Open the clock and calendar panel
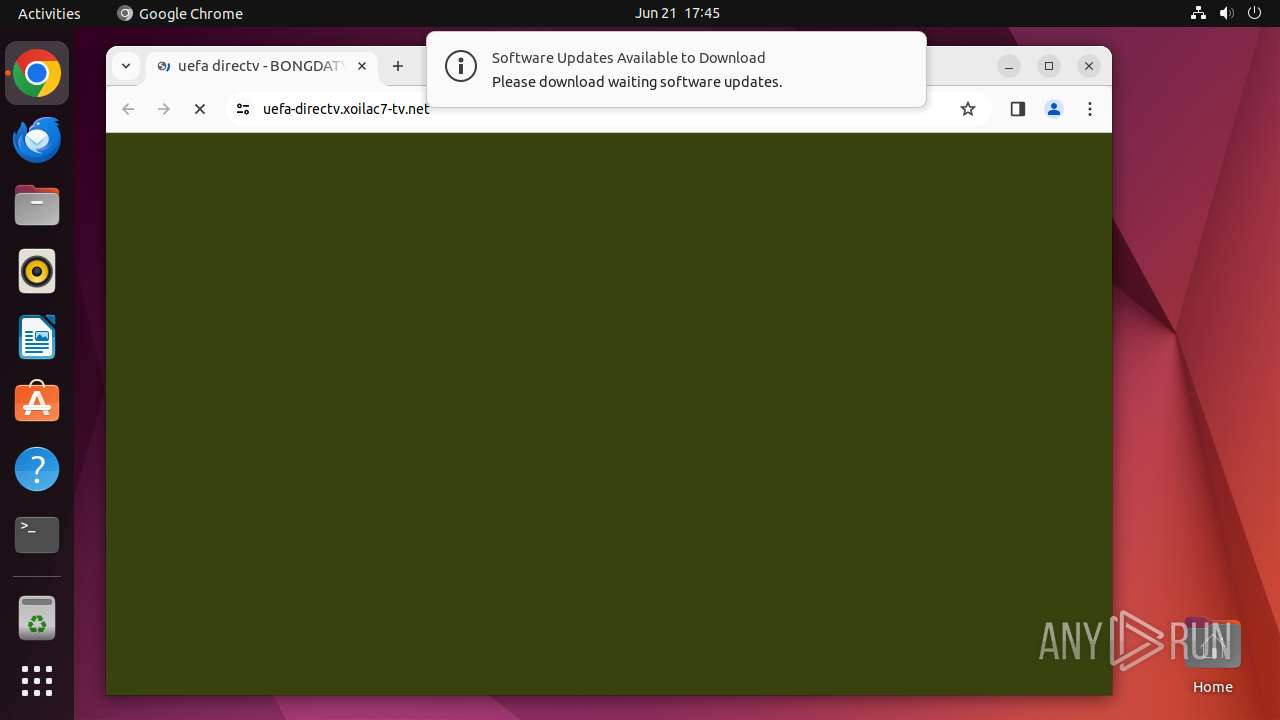 coord(677,13)
